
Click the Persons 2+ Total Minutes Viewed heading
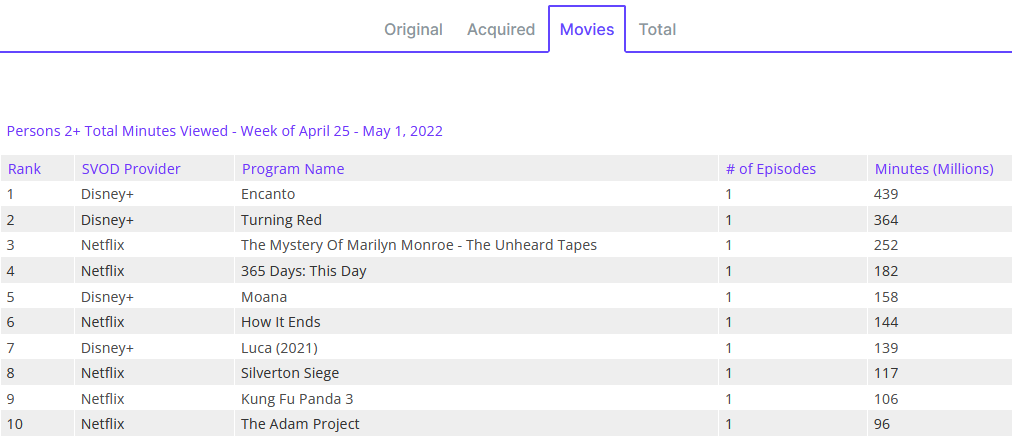tap(224, 131)
